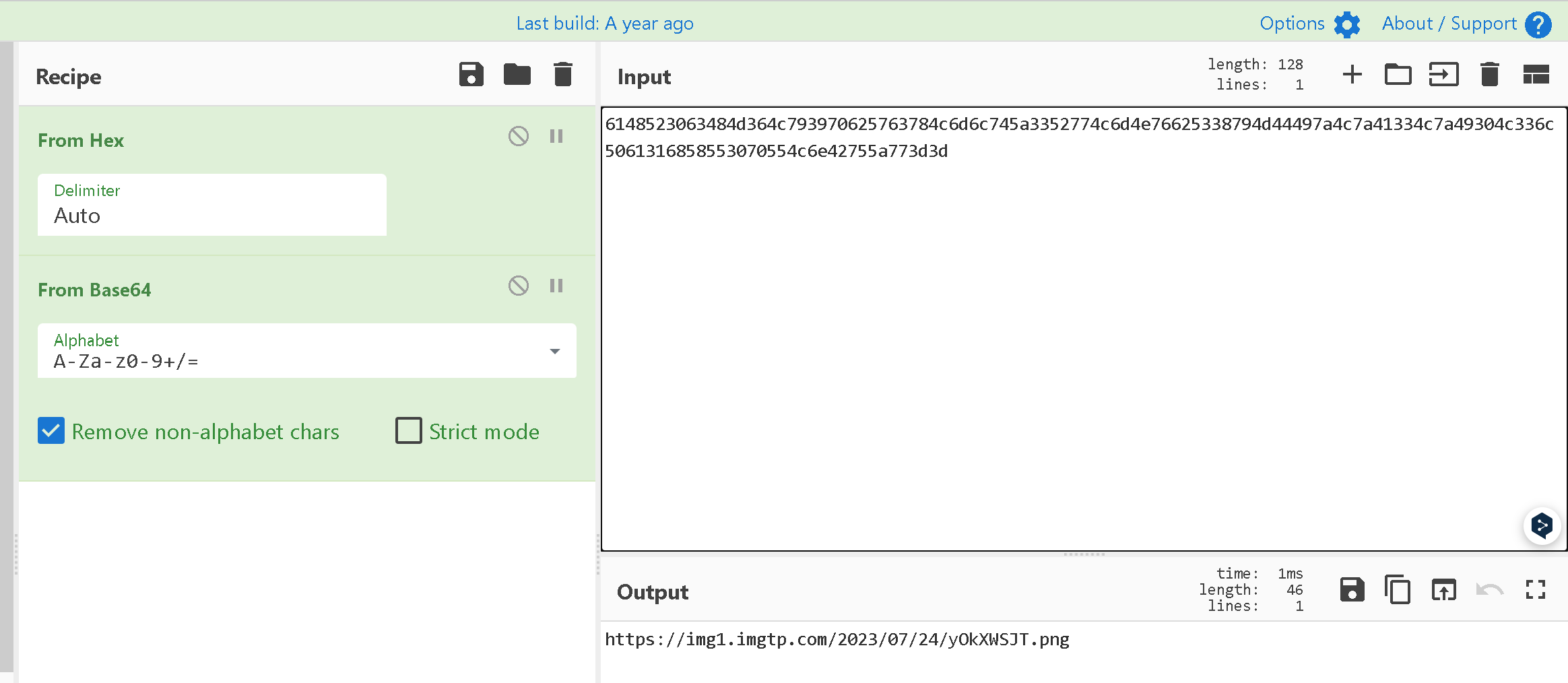Viewport: 1568px width, 683px height.
Task: Replace input with output
Action: 1443,590
